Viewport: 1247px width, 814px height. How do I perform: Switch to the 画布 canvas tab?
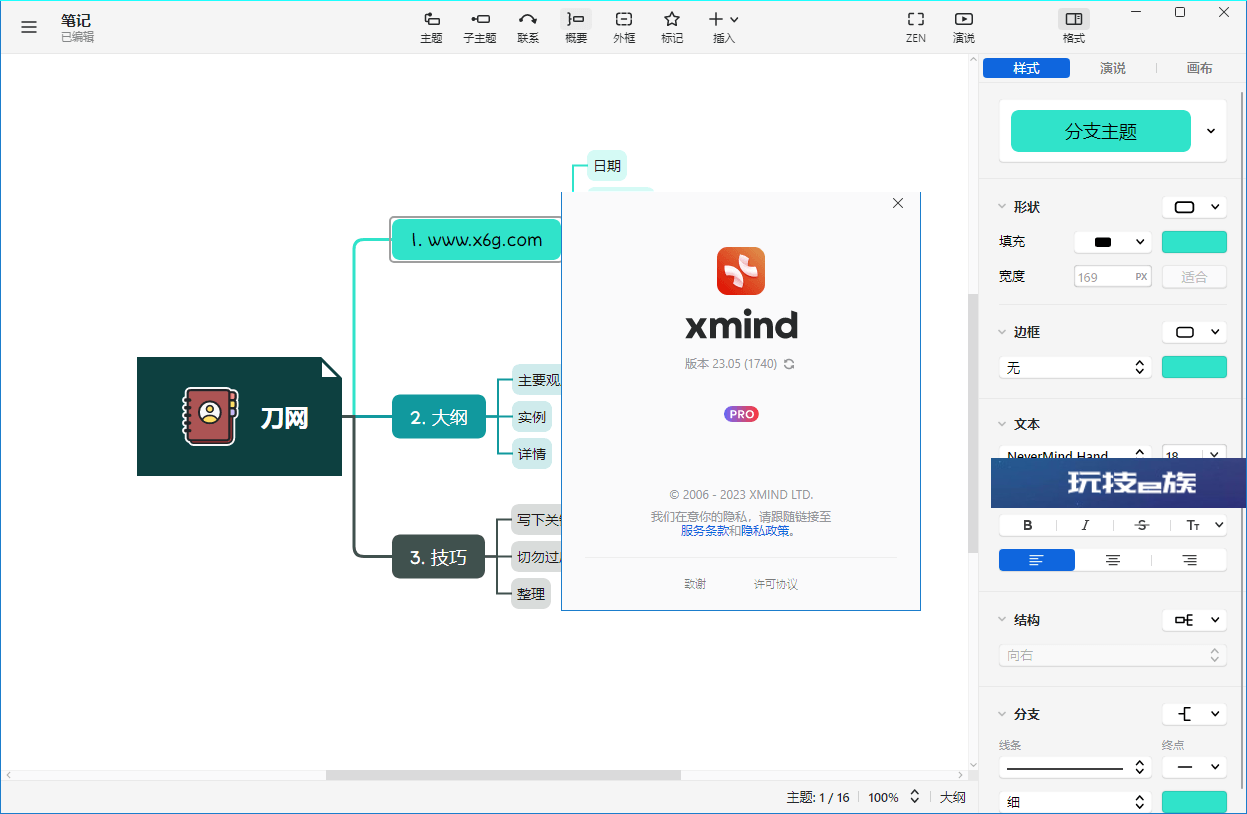1200,68
